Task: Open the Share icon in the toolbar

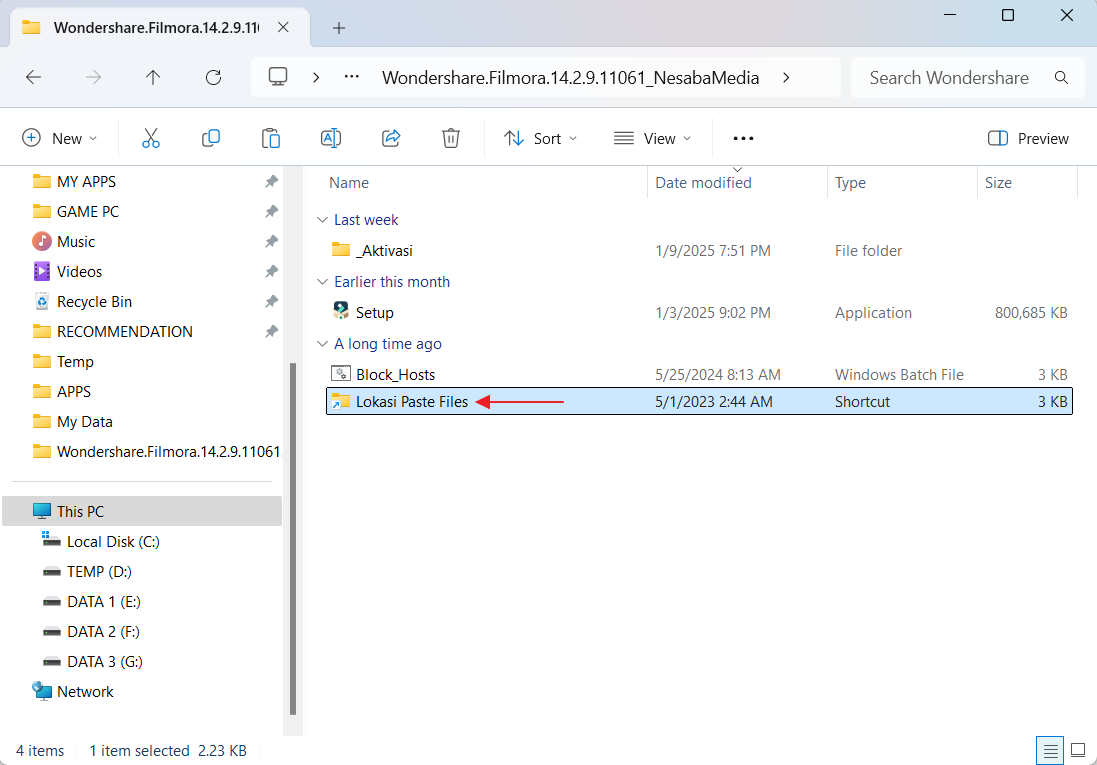Action: 391,138
